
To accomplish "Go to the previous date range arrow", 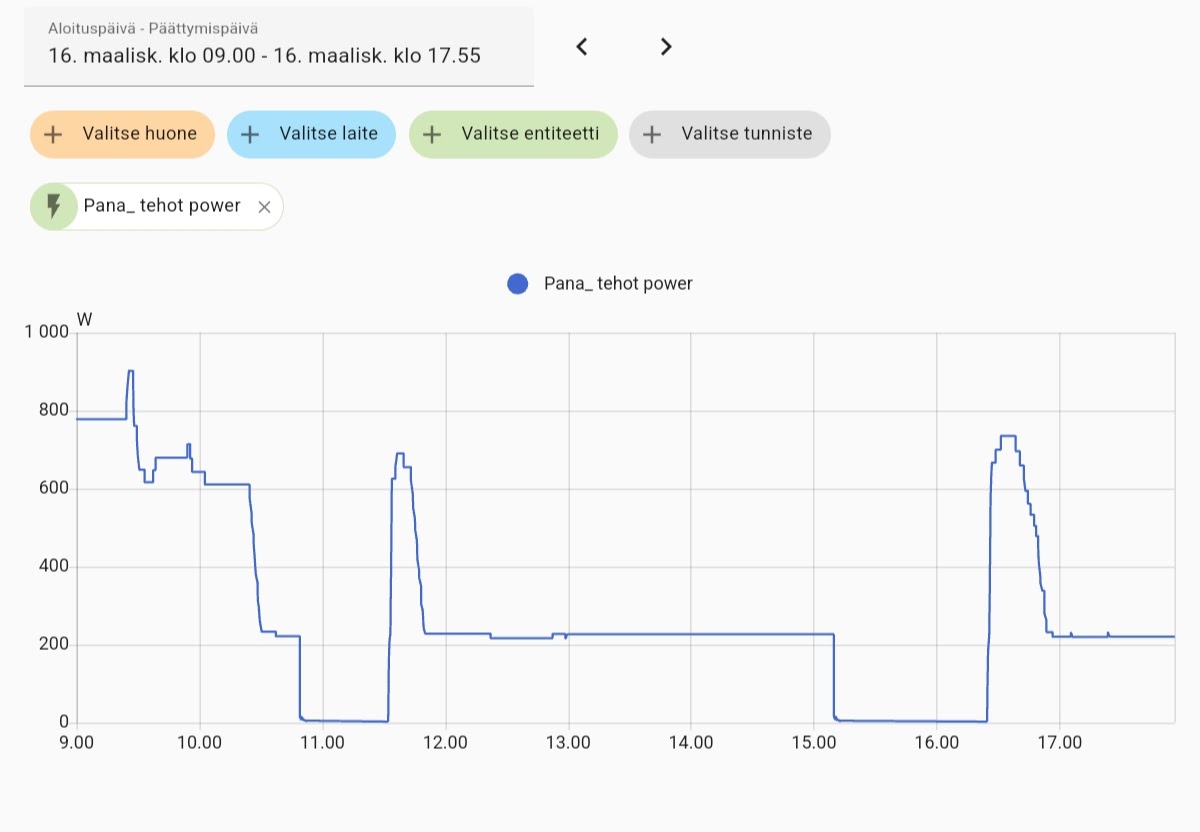I will coord(582,47).
